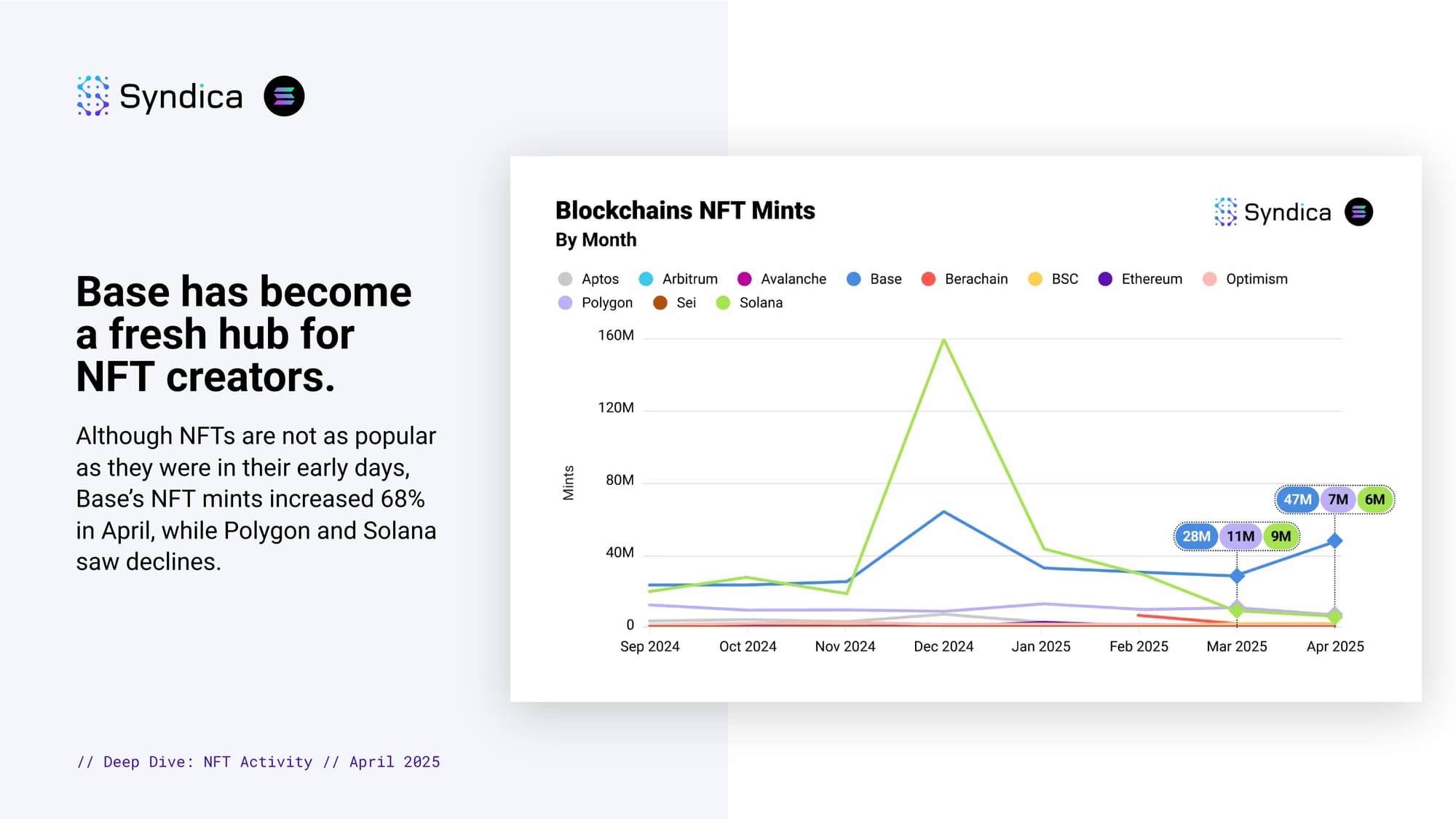Viewport: 1456px width, 819px height.
Task: Click the 7M lavender data badge
Action: pos(1338,499)
